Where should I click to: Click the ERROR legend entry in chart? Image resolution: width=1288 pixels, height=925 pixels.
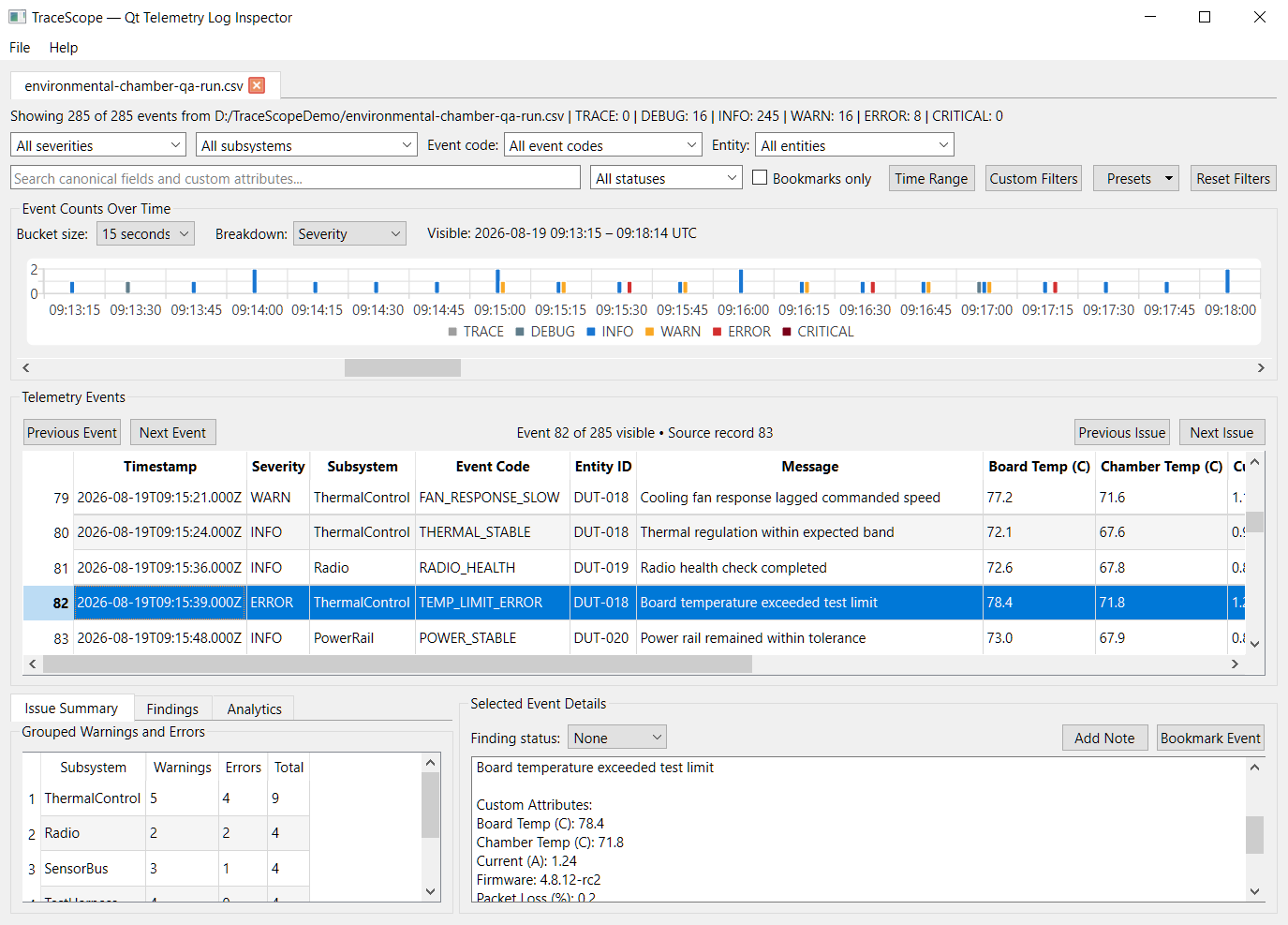[x=741, y=332]
